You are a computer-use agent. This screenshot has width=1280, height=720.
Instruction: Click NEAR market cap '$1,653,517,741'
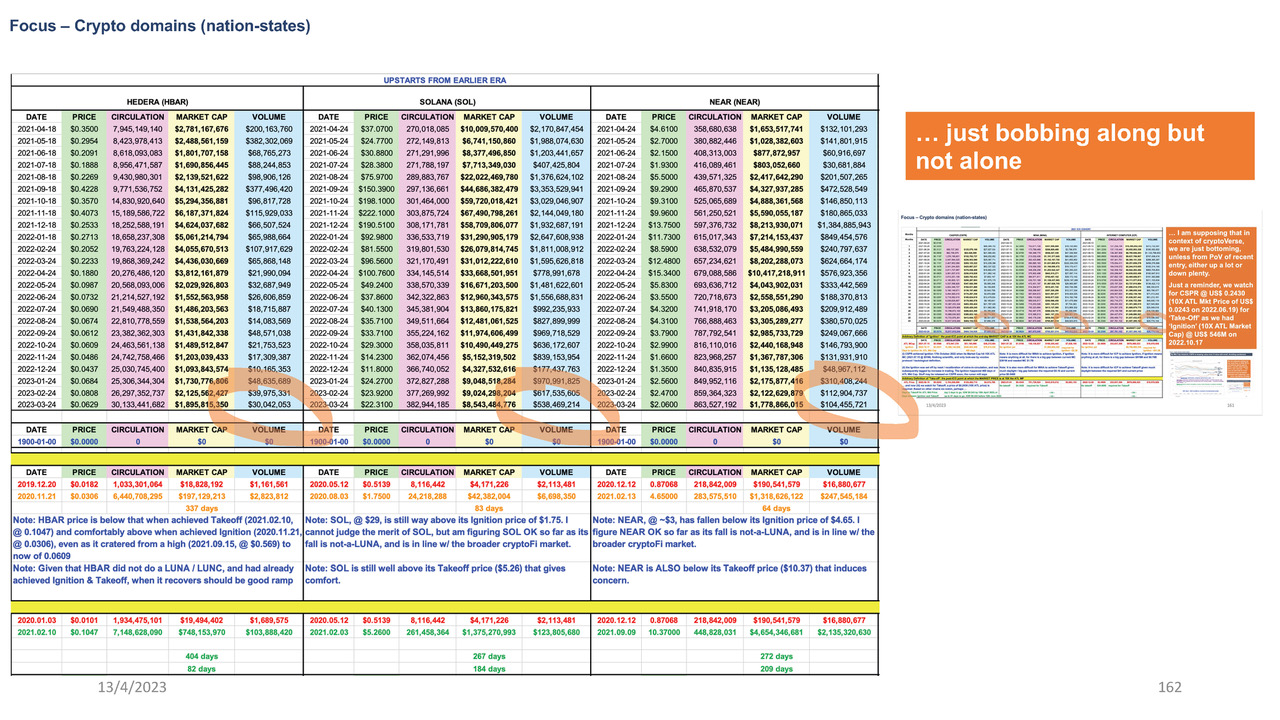(x=776, y=129)
